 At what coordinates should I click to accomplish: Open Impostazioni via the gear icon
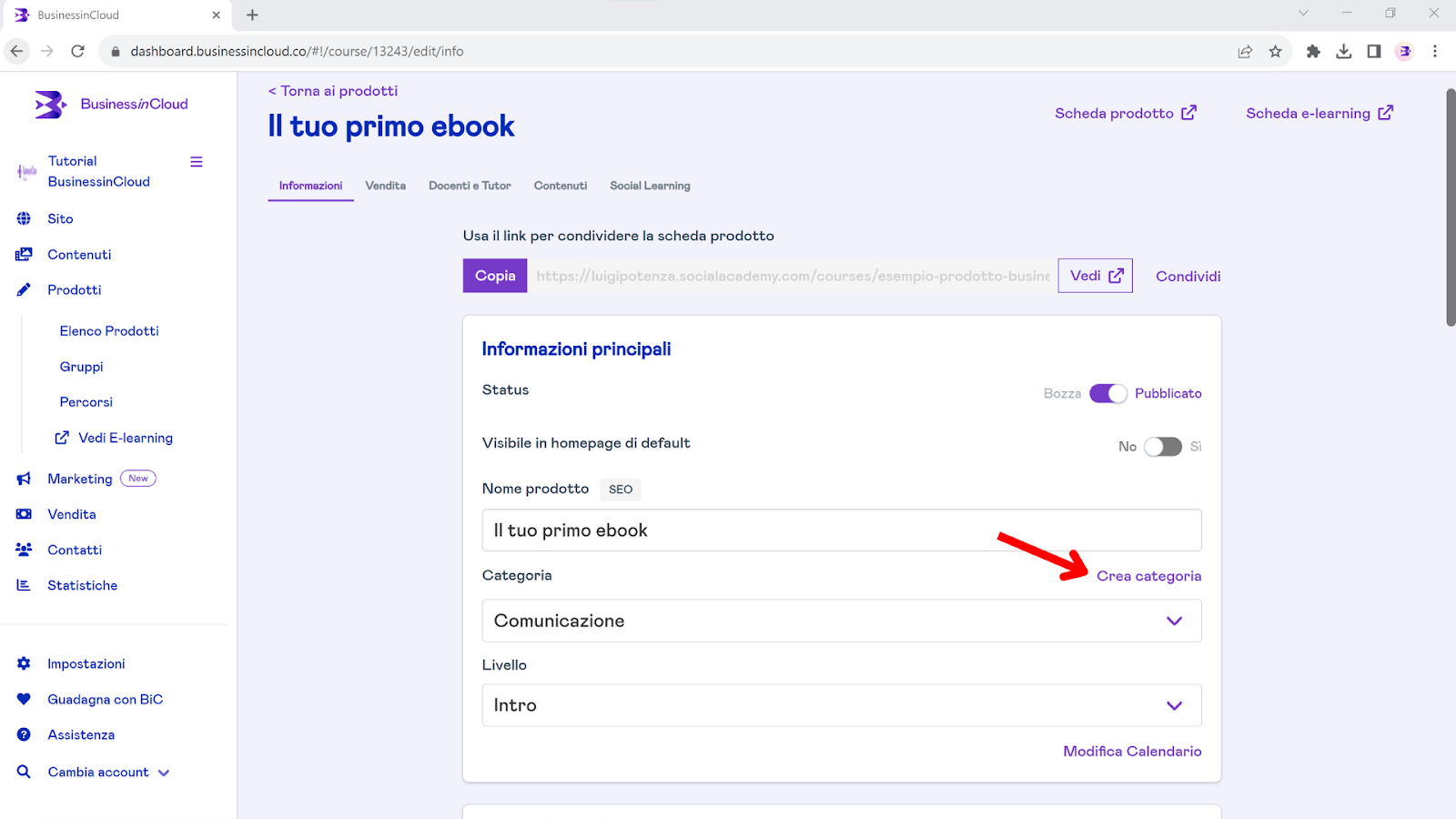click(x=24, y=663)
